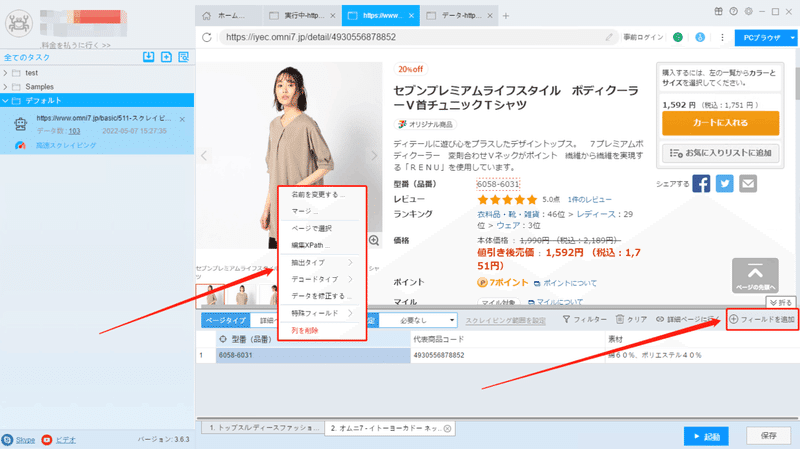The width and height of the screenshot is (800, 449).
Task: Open the 必要なし dropdown
Action: pos(418,320)
